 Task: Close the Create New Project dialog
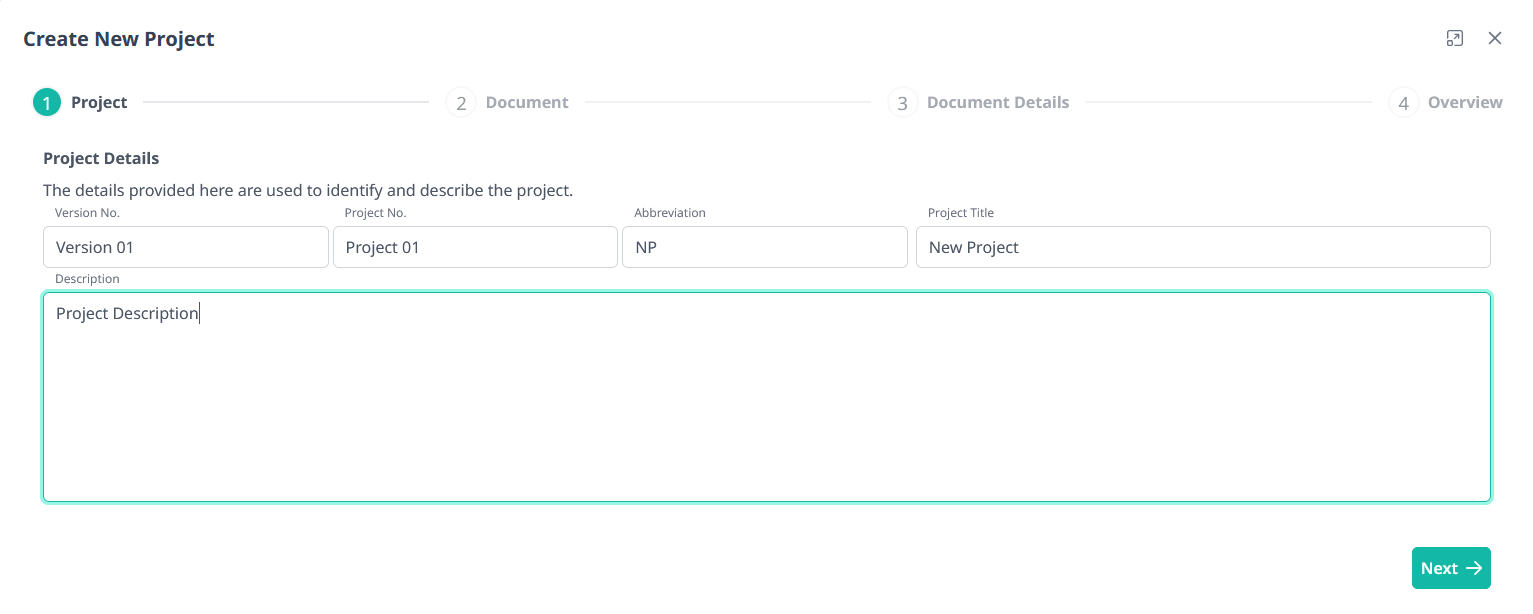click(1495, 39)
